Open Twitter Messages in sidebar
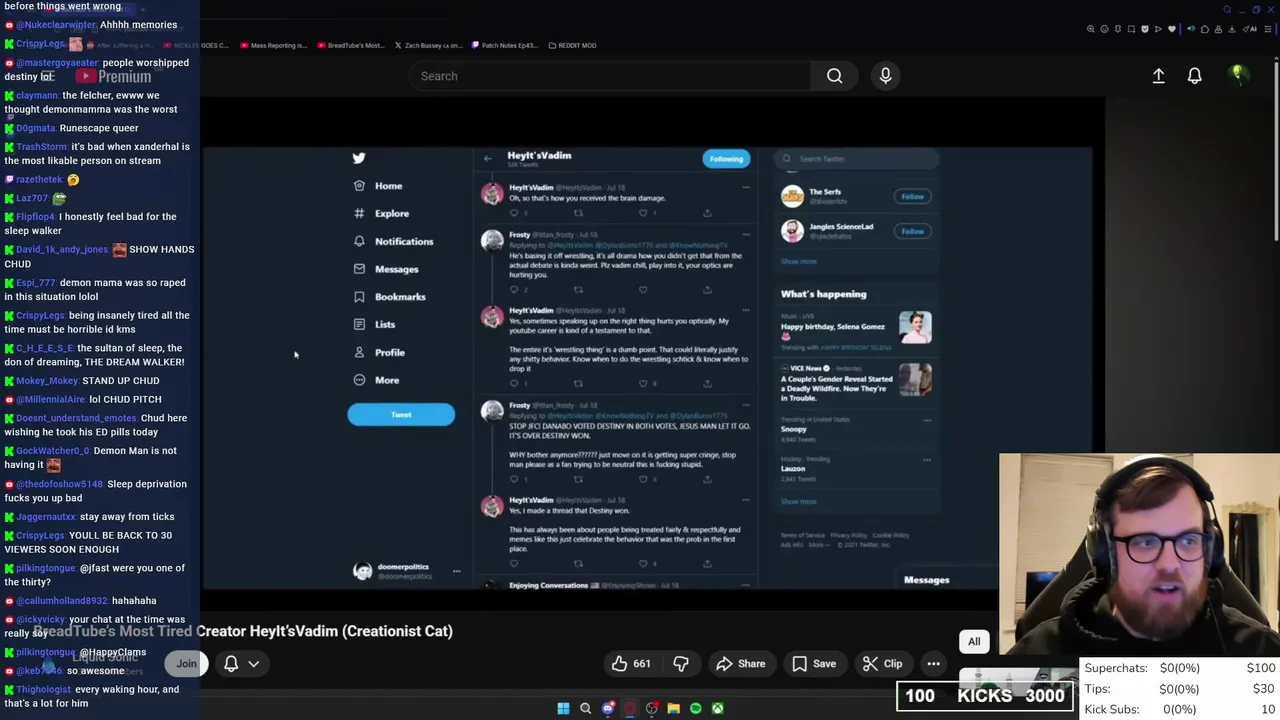The height and width of the screenshot is (720, 1280). [386, 269]
